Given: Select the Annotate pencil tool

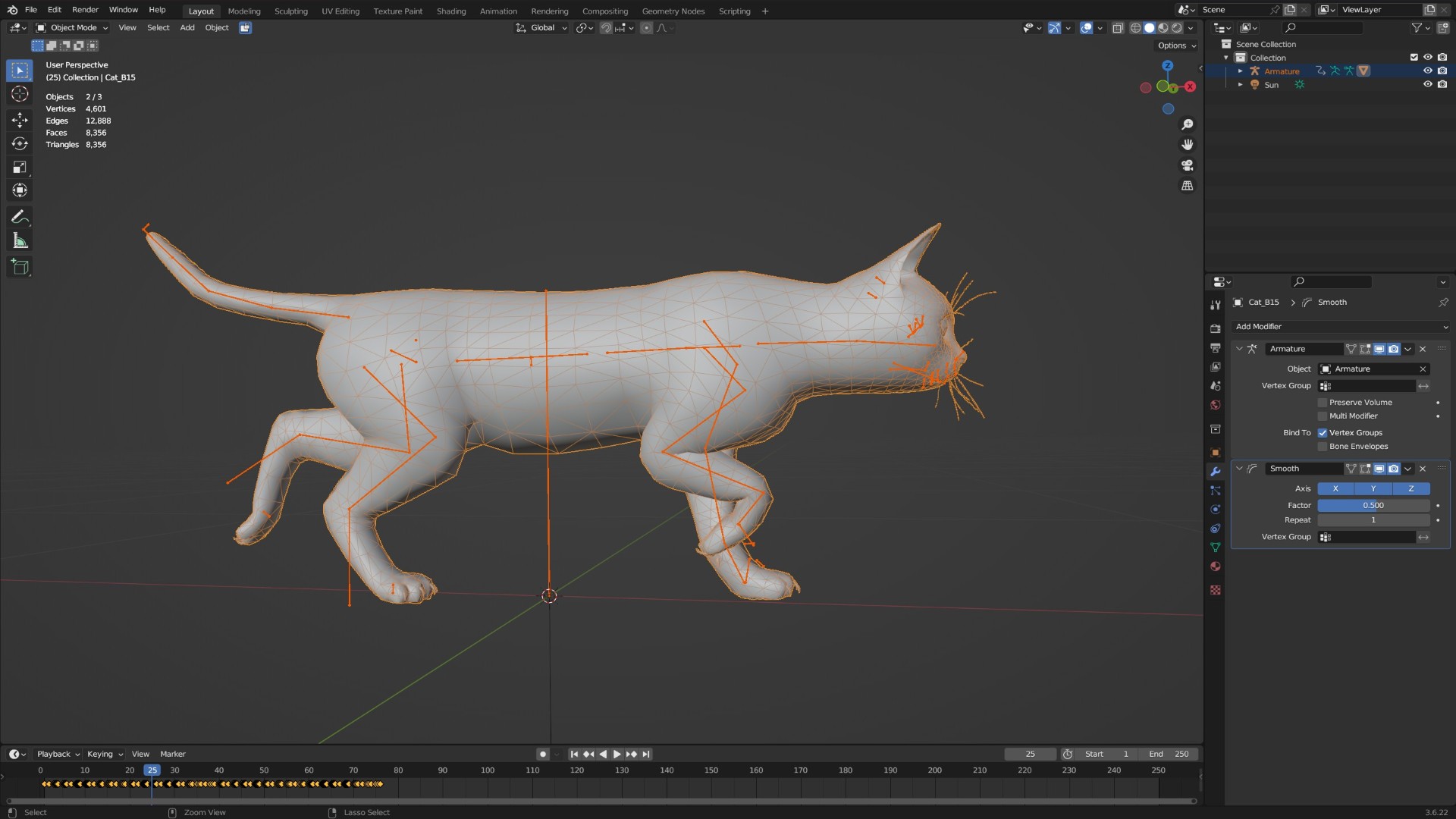Looking at the screenshot, I should (x=20, y=218).
